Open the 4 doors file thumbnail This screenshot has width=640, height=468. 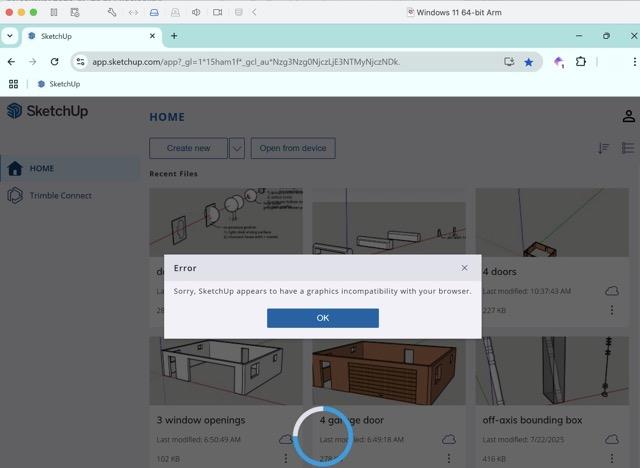click(552, 222)
